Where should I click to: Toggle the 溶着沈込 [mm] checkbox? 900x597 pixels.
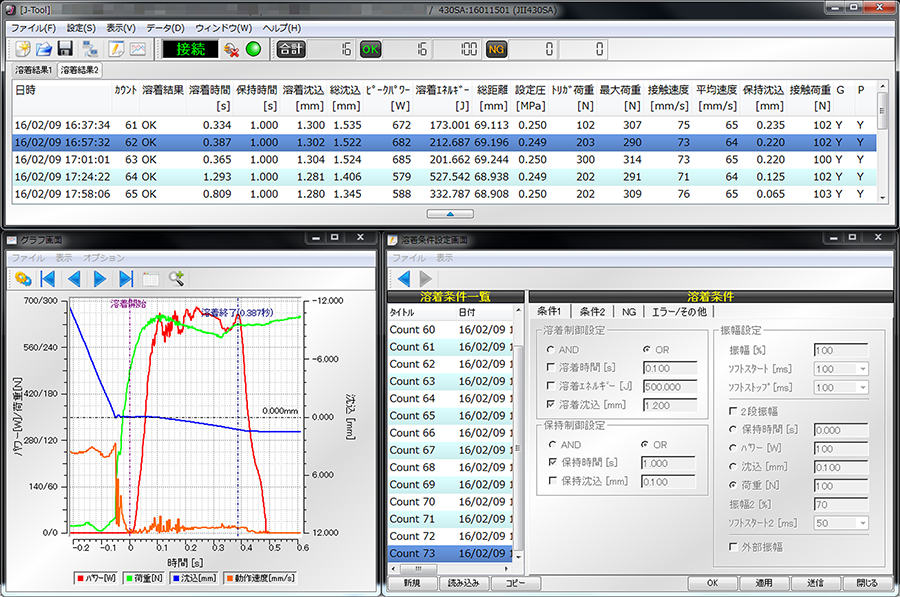pyautogui.click(x=550, y=404)
